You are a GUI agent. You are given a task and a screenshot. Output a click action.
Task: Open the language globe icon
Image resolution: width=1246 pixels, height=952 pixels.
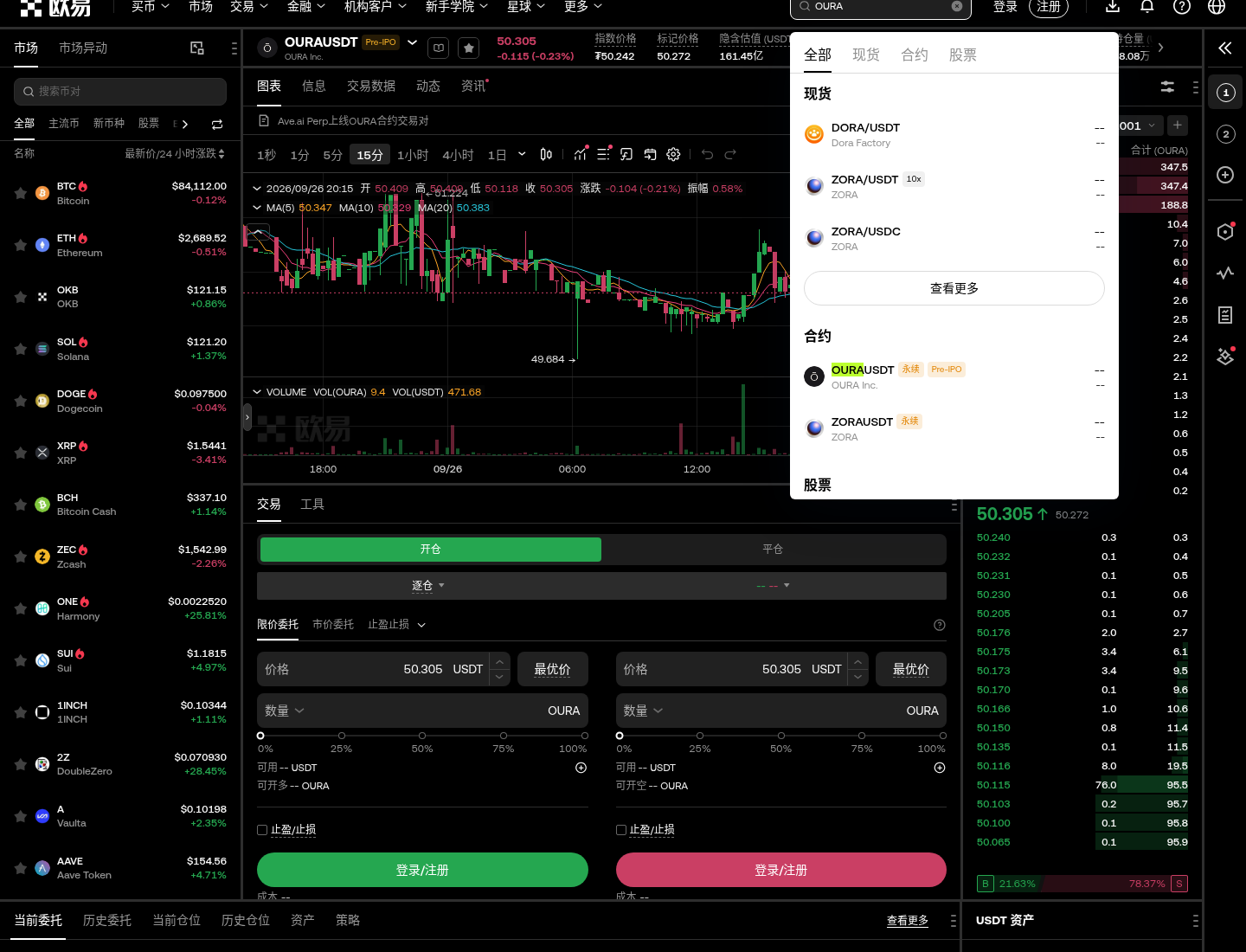1217,6
